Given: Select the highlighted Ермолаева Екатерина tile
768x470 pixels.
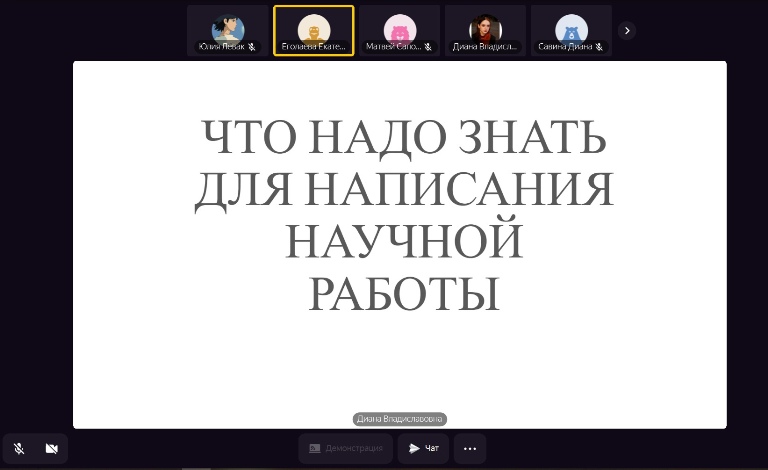Looking at the screenshot, I should [313, 30].
